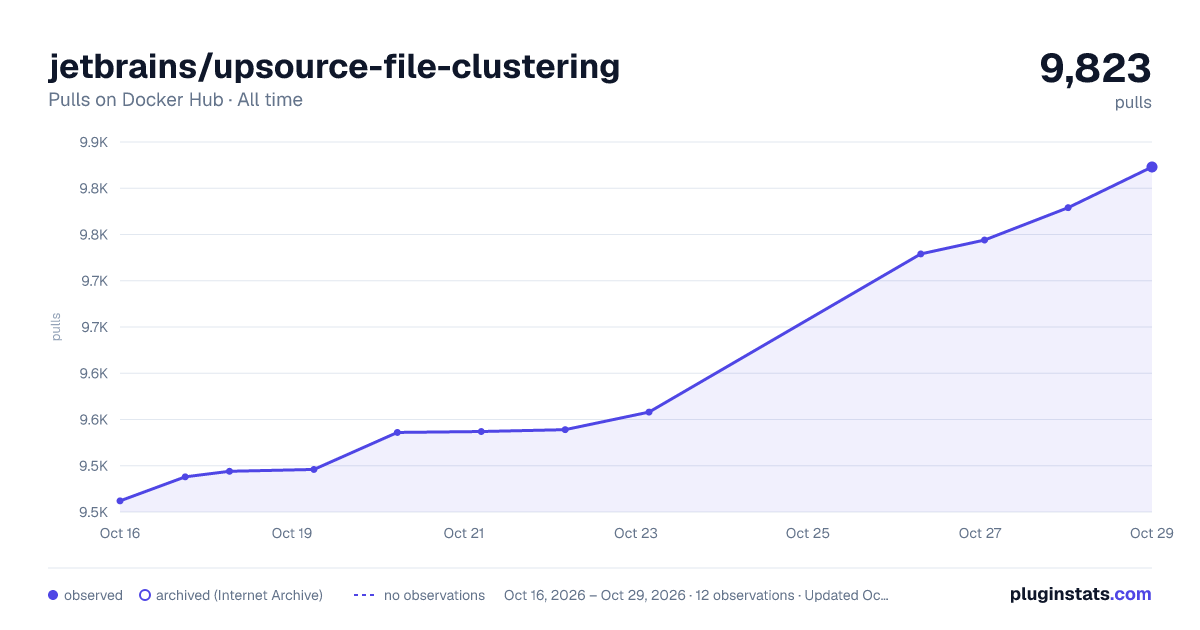Click the 'Oct 19' x-axis label
This screenshot has height=630, width=1200.
point(292,533)
